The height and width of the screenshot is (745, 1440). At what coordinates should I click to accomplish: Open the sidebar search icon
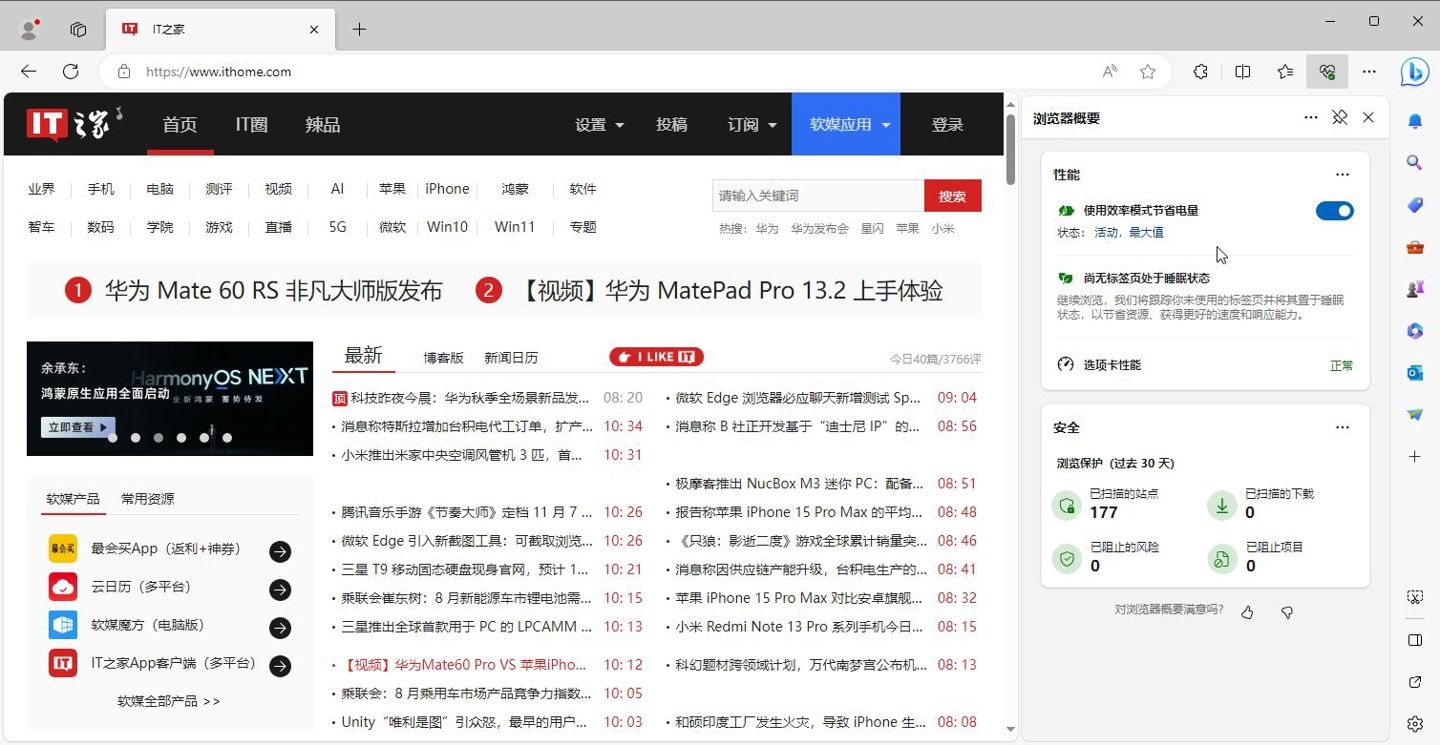[x=1415, y=163]
